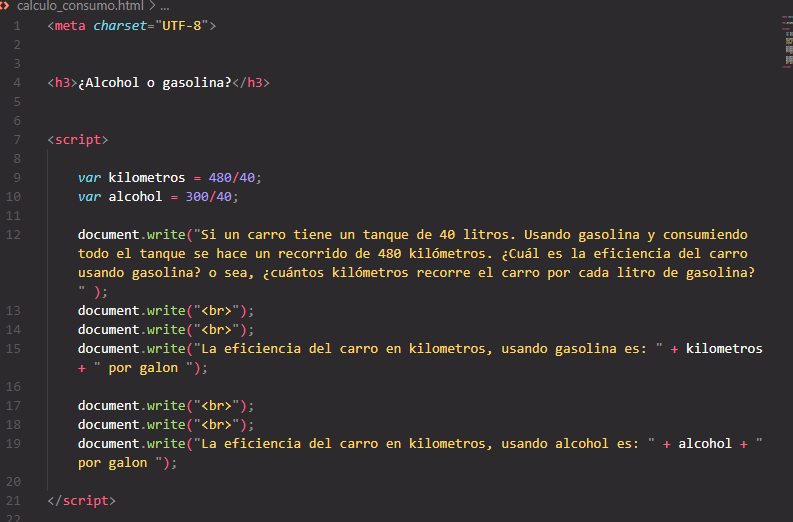
Task: Click the "<br>" string on line 18
Action: (x=216, y=425)
